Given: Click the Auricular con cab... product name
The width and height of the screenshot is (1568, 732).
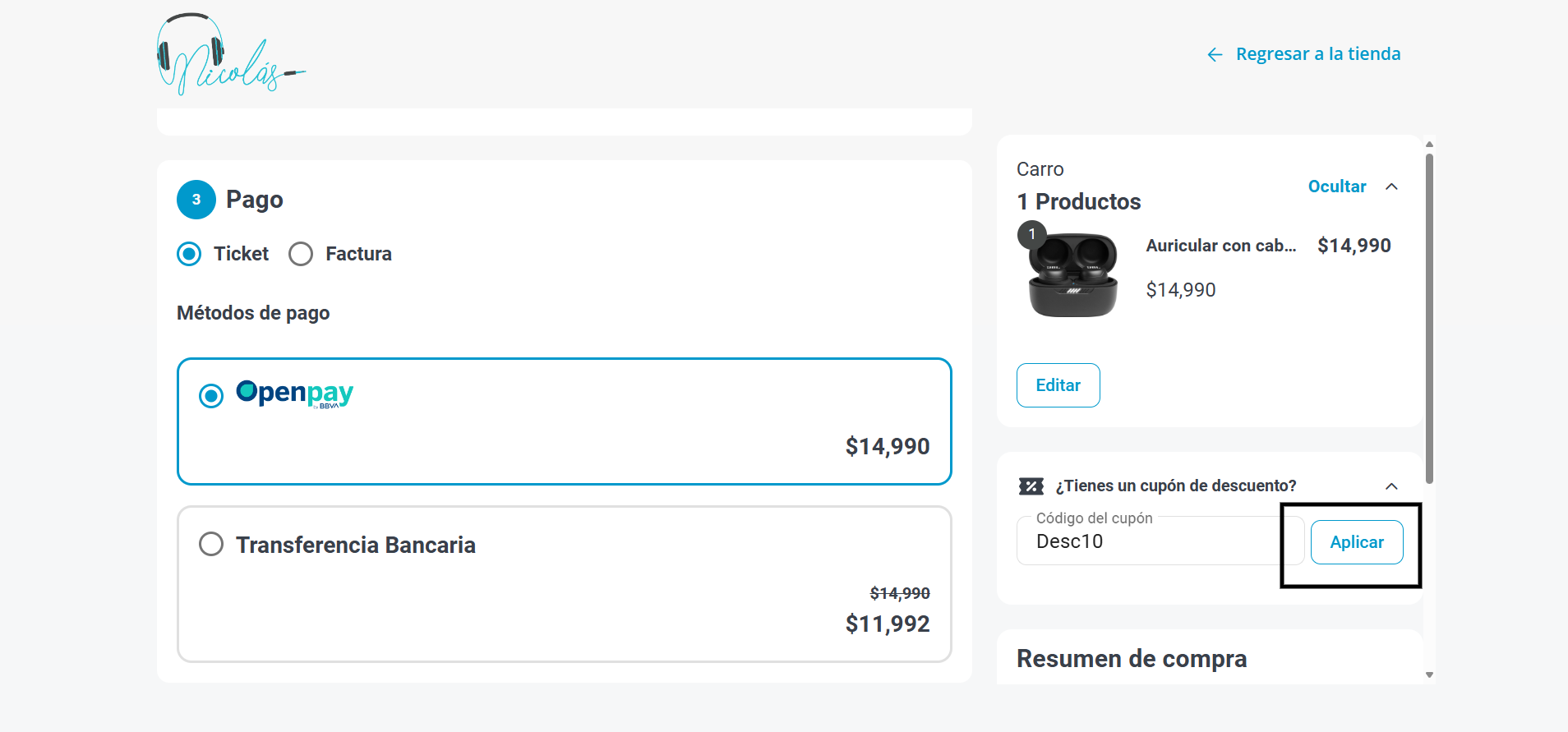Looking at the screenshot, I should coord(1220,246).
